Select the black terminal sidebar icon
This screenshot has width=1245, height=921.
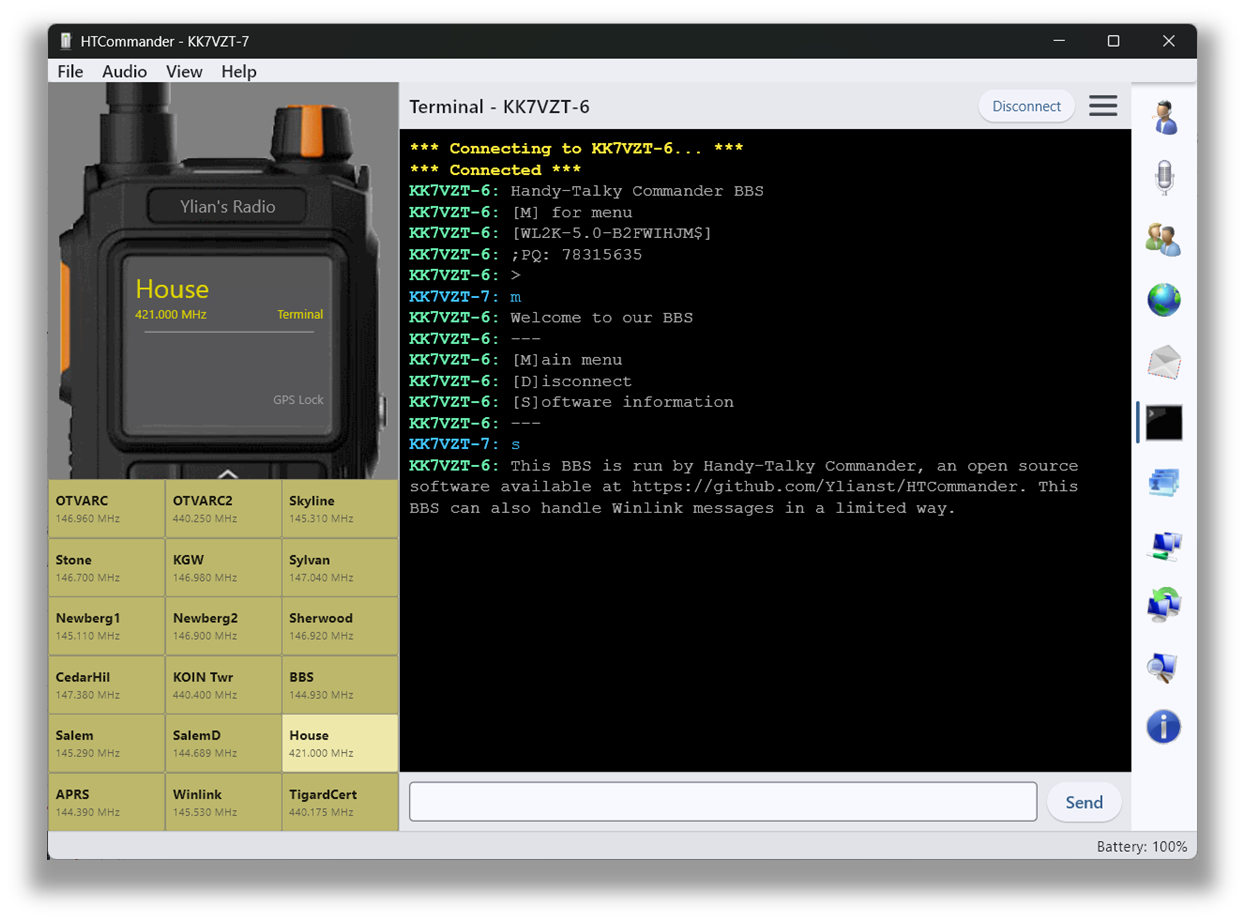coord(1164,423)
